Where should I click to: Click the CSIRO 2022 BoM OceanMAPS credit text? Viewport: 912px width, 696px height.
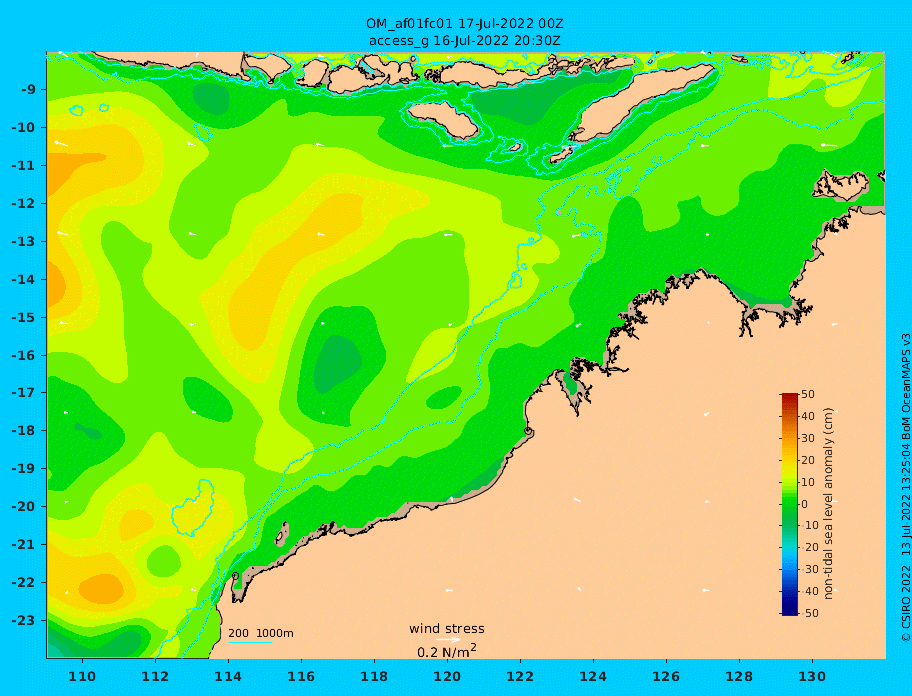tap(905, 487)
